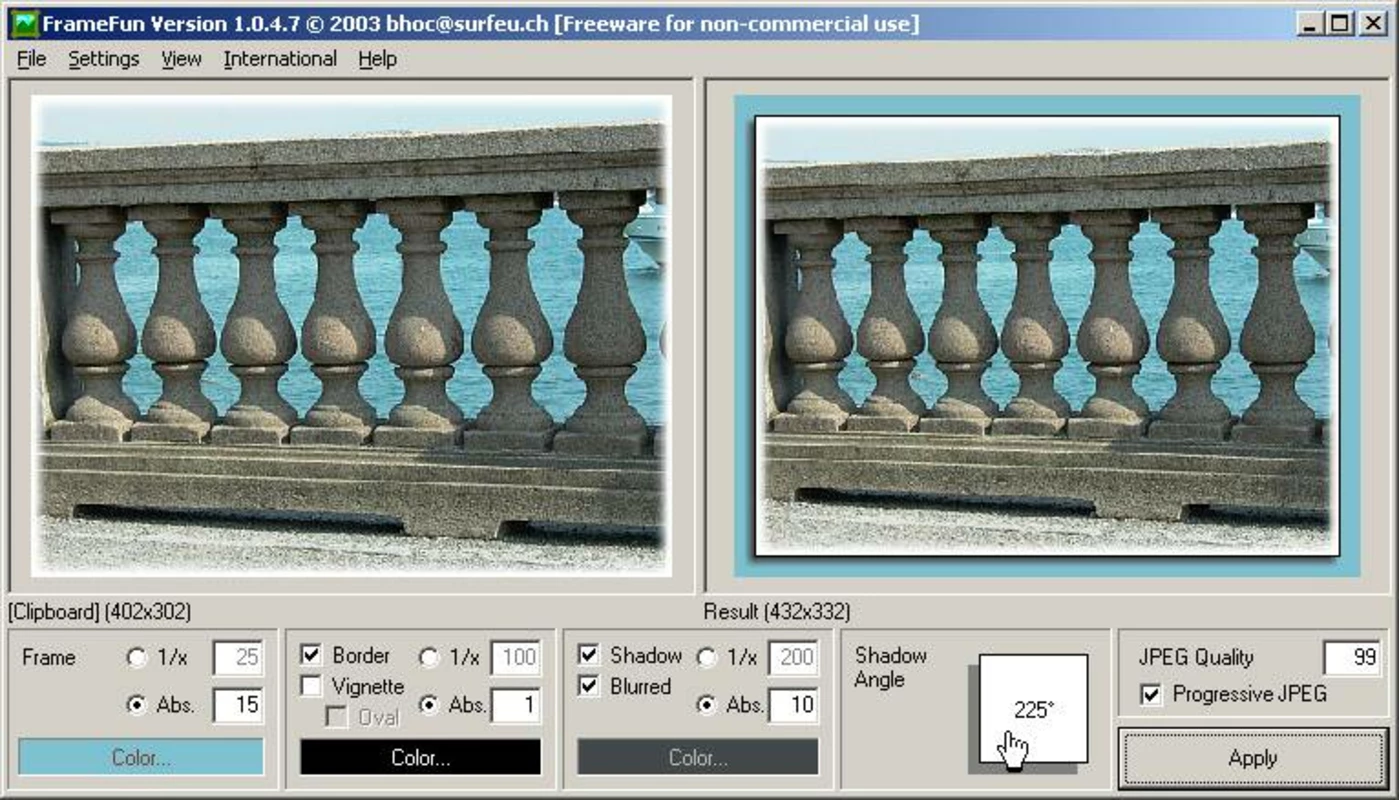Click the Shadow 1/x field showing 200
Viewport: 1399px width, 800px height.
pos(794,657)
